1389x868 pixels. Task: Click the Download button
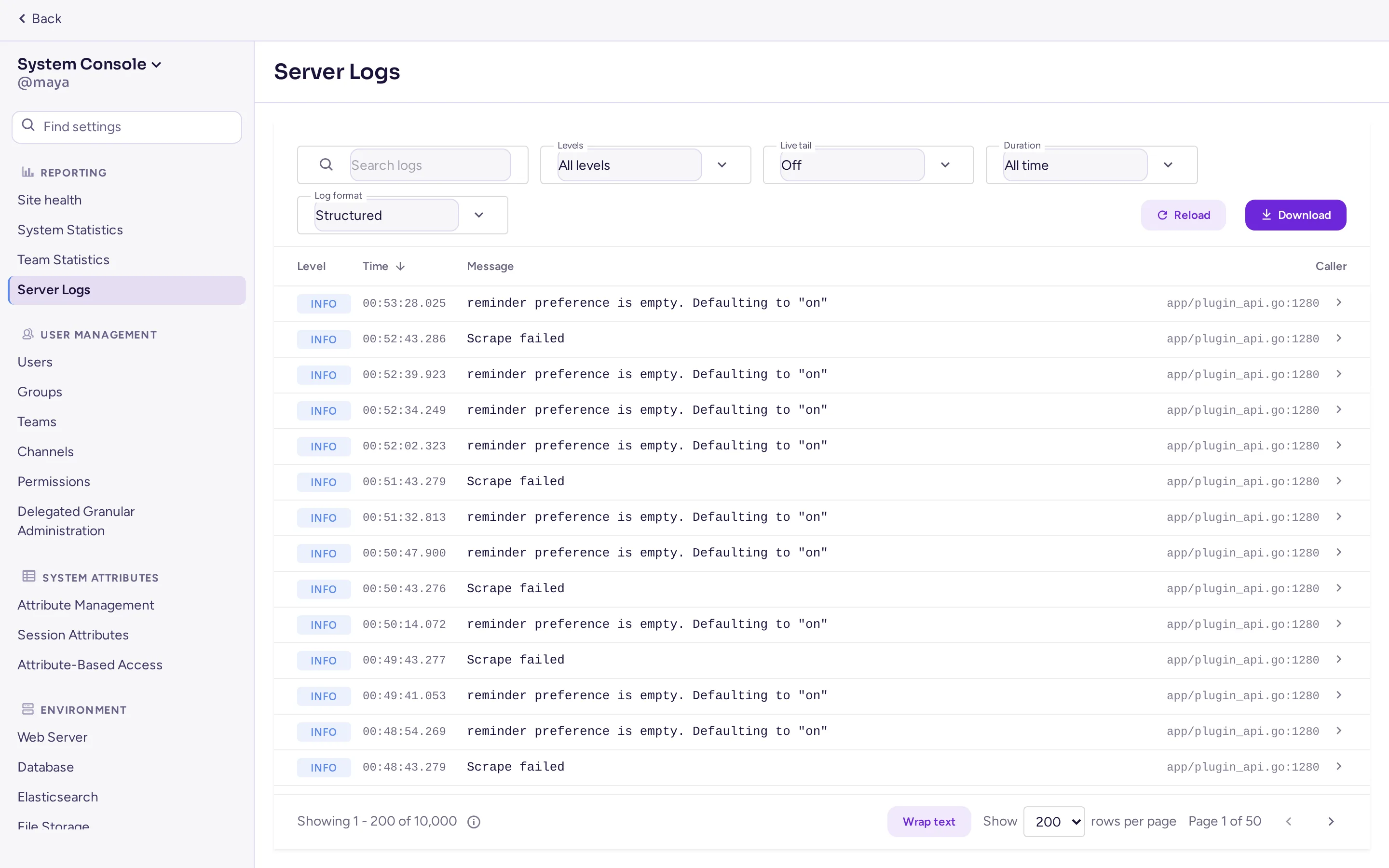click(1295, 215)
